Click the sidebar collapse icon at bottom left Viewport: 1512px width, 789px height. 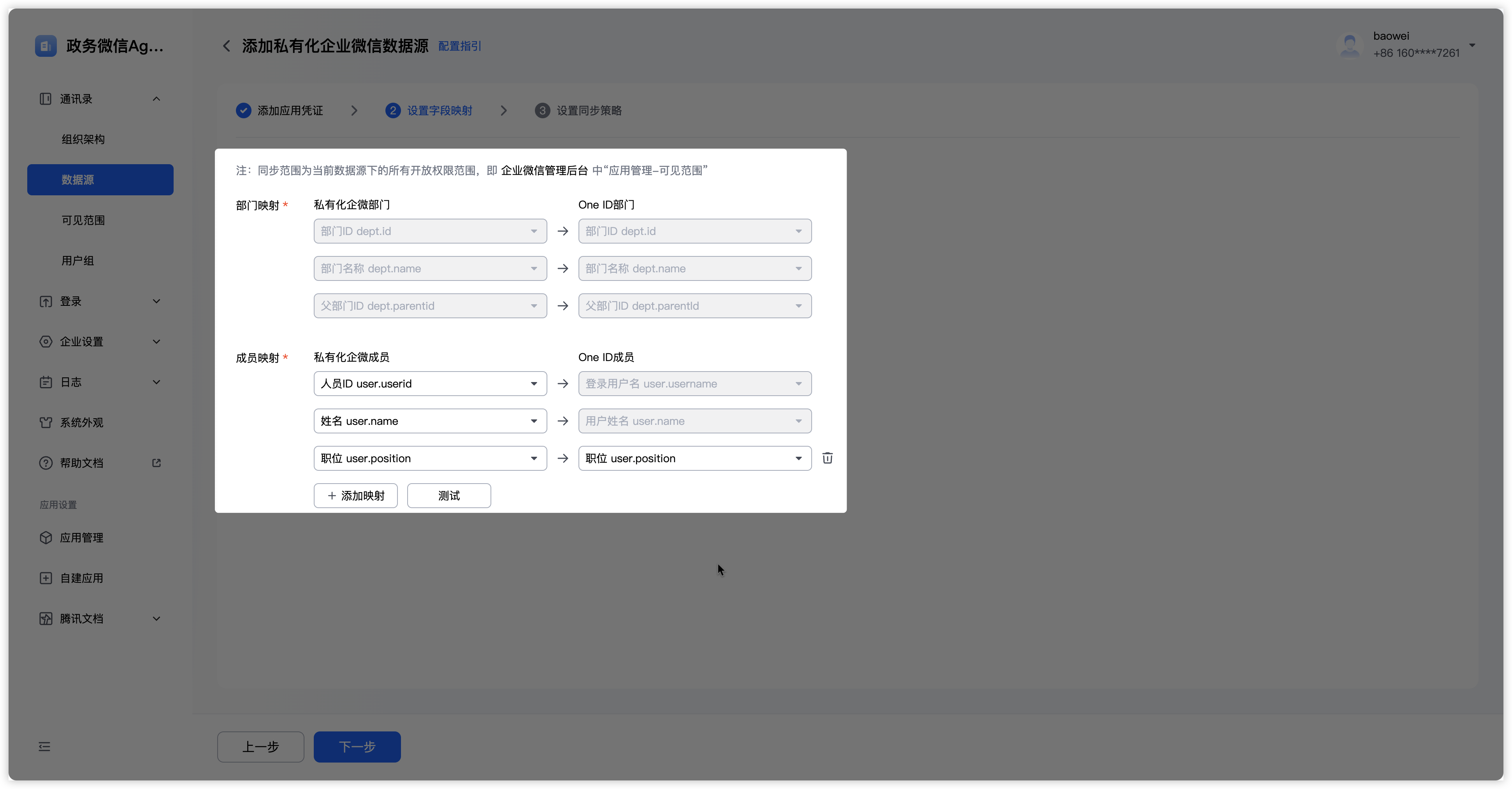(x=45, y=746)
